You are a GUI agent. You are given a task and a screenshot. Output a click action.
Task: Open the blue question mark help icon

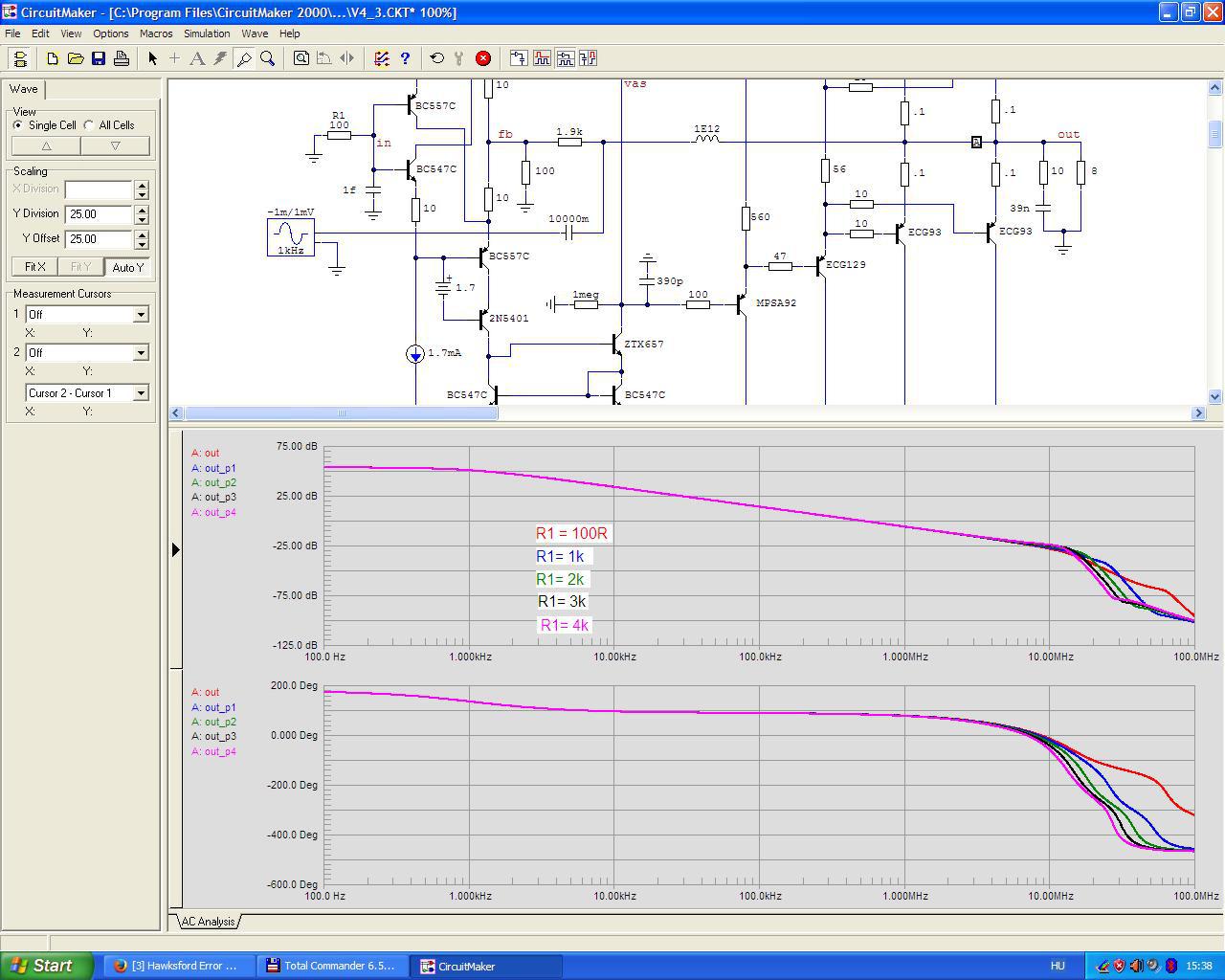(405, 58)
